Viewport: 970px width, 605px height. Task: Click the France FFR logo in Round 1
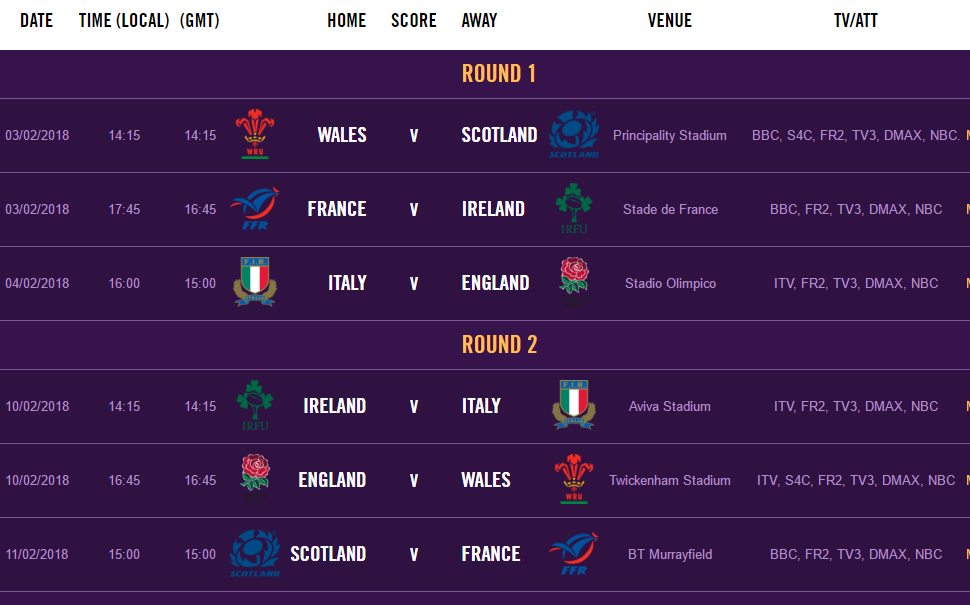click(x=255, y=208)
